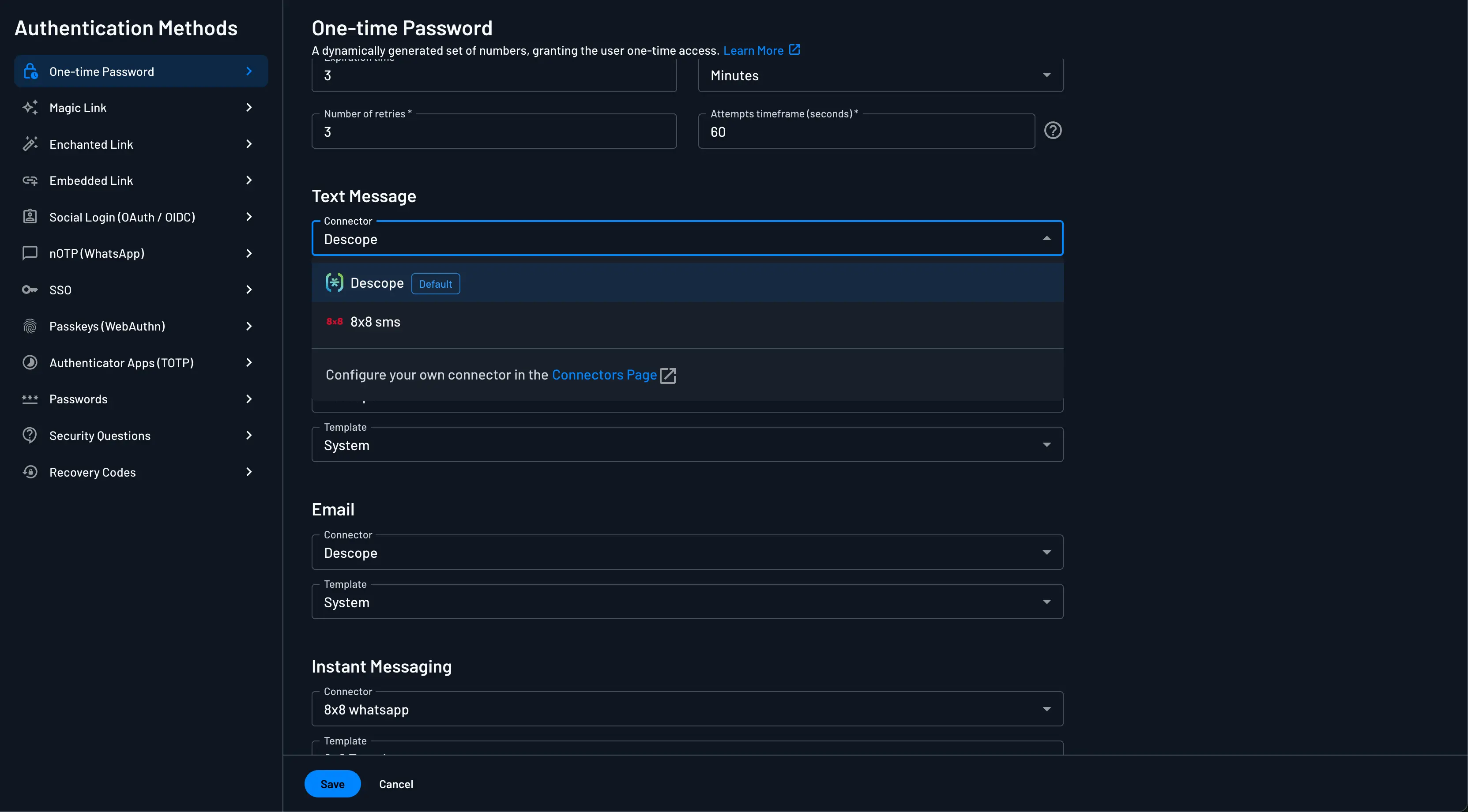Select the SSO key icon
The image size is (1468, 812).
click(30, 289)
